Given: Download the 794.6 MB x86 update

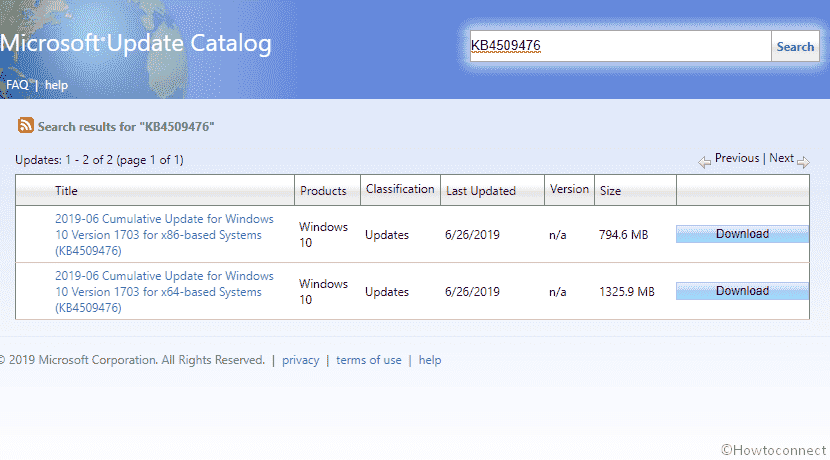Looking at the screenshot, I should click(742, 234).
